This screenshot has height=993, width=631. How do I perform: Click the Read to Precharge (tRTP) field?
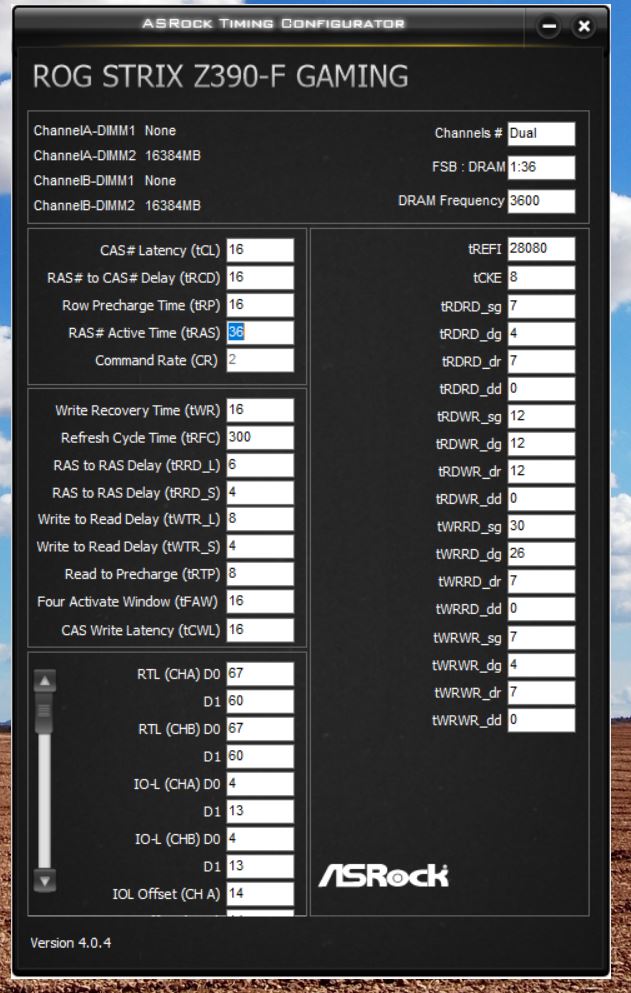(260, 574)
